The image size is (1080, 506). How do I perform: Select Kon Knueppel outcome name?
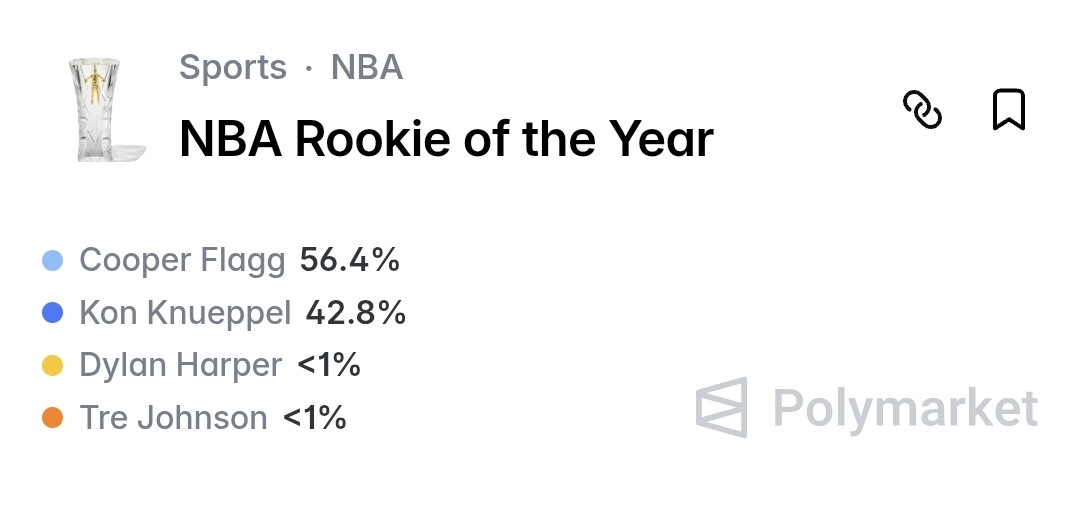point(185,313)
